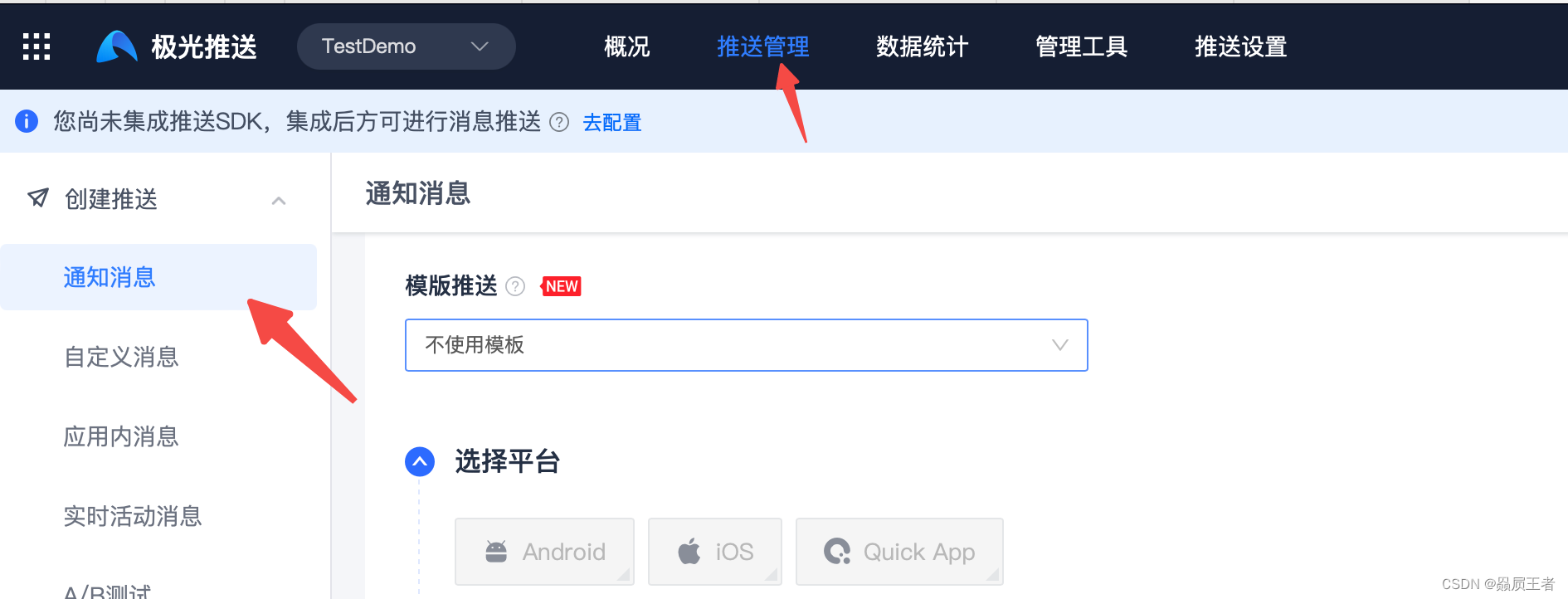Viewport: 1568px width, 599px height.
Task: Switch to the 数据统计 tab
Action: coord(923,46)
